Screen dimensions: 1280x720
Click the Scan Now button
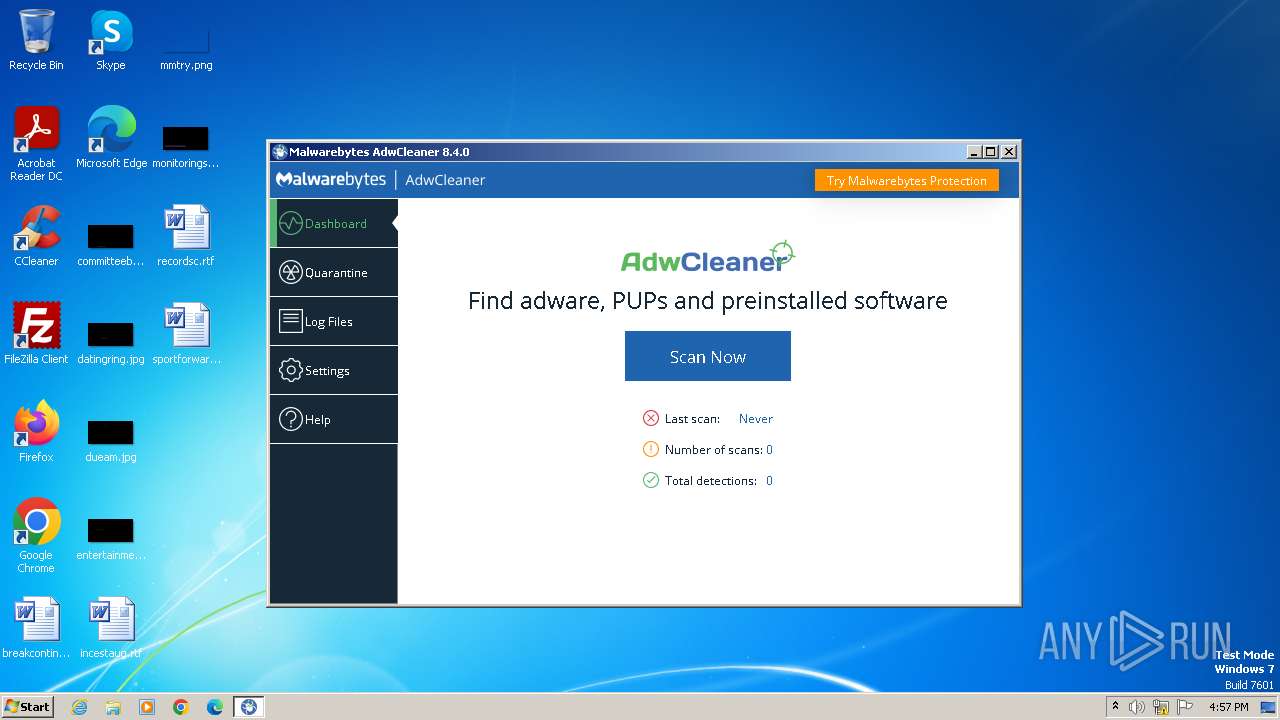pyautogui.click(x=708, y=356)
